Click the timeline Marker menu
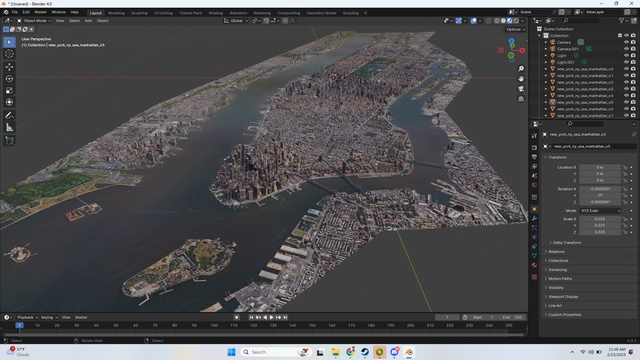The height and width of the screenshot is (360, 640). [x=81, y=317]
